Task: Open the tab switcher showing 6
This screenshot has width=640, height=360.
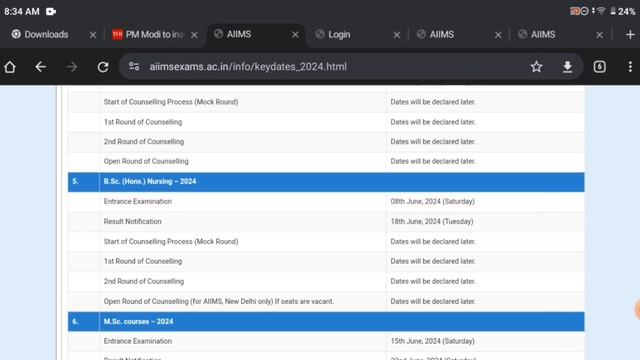Action: (600, 67)
